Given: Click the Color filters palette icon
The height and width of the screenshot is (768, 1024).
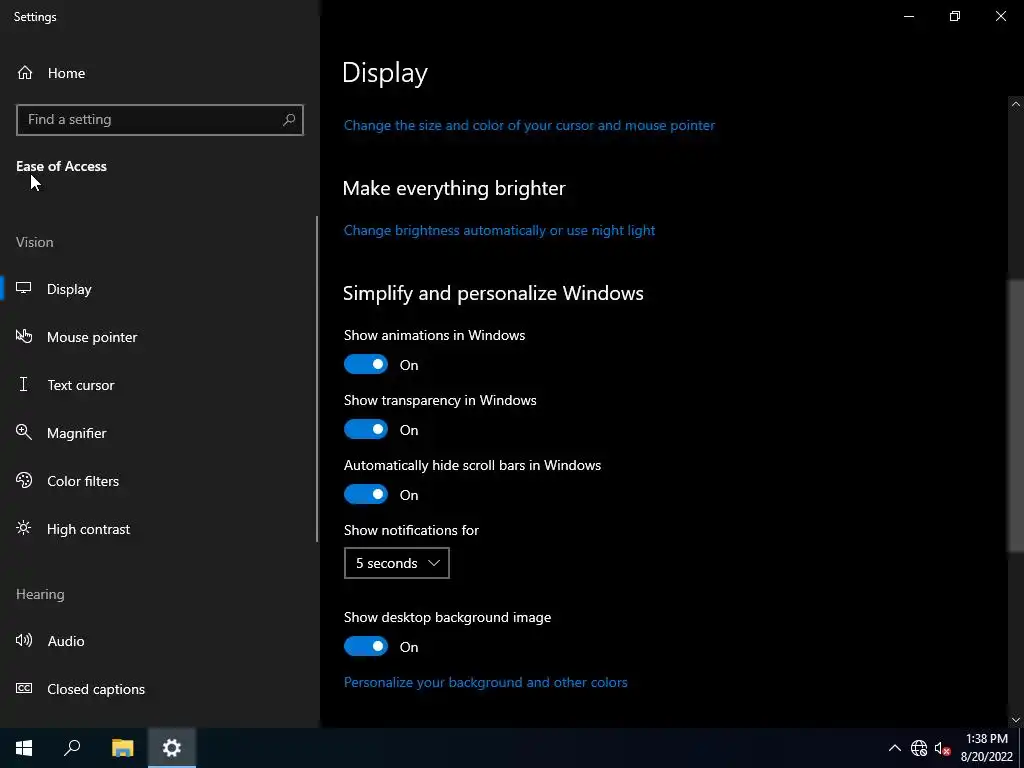Looking at the screenshot, I should pos(24,481).
